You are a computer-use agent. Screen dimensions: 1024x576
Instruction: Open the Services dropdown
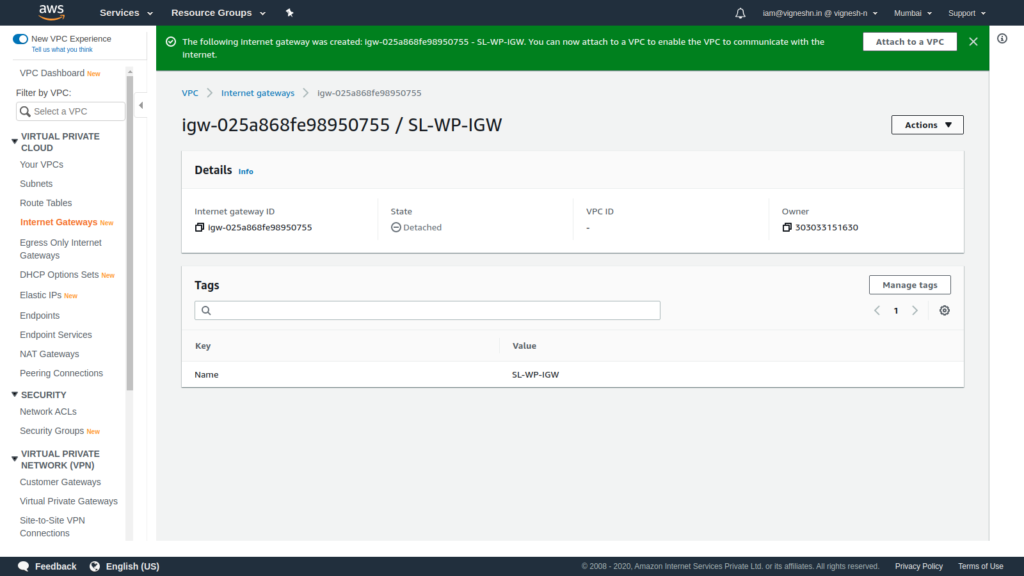126,13
